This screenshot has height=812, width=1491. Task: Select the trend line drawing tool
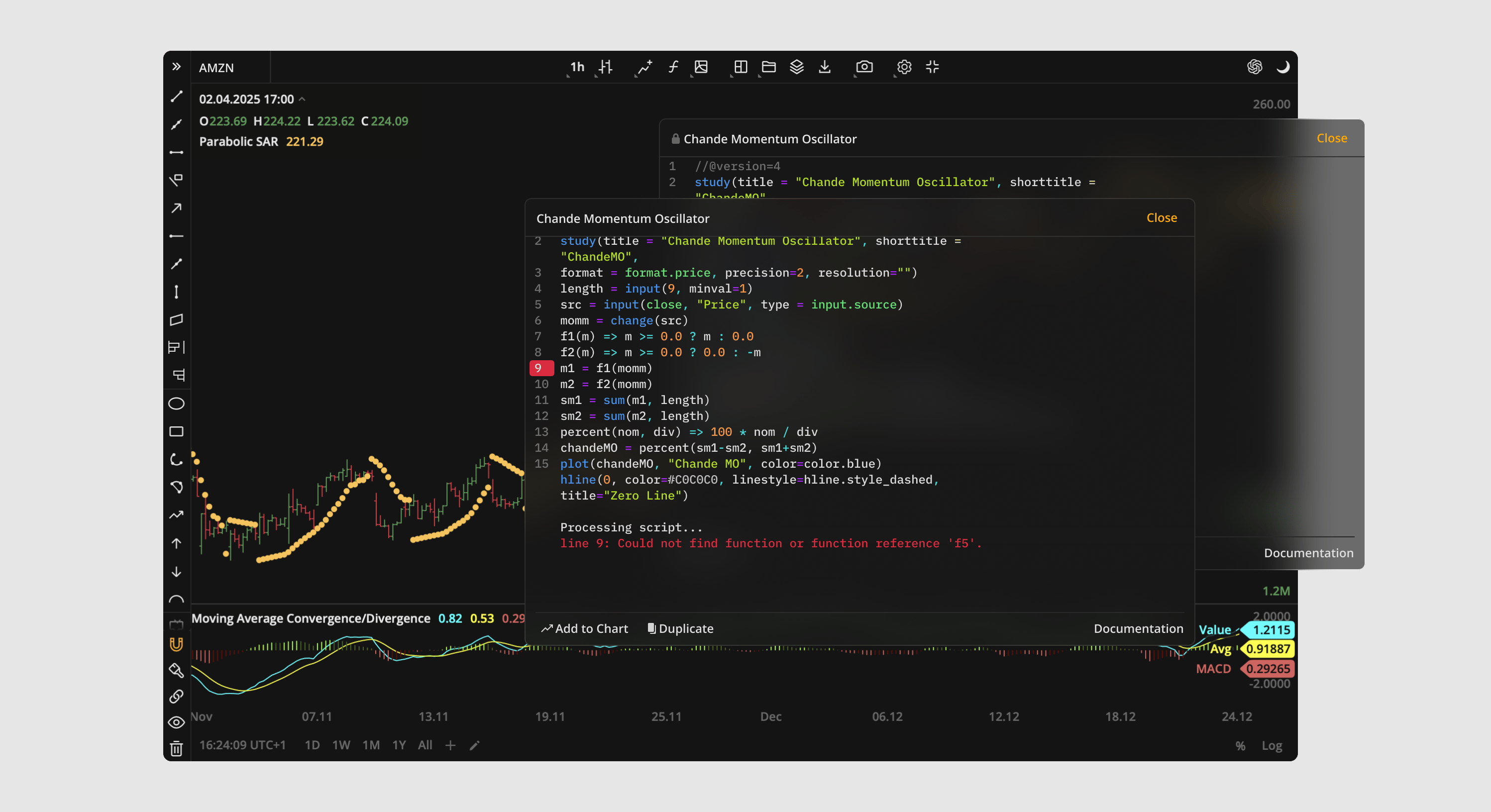point(177,97)
